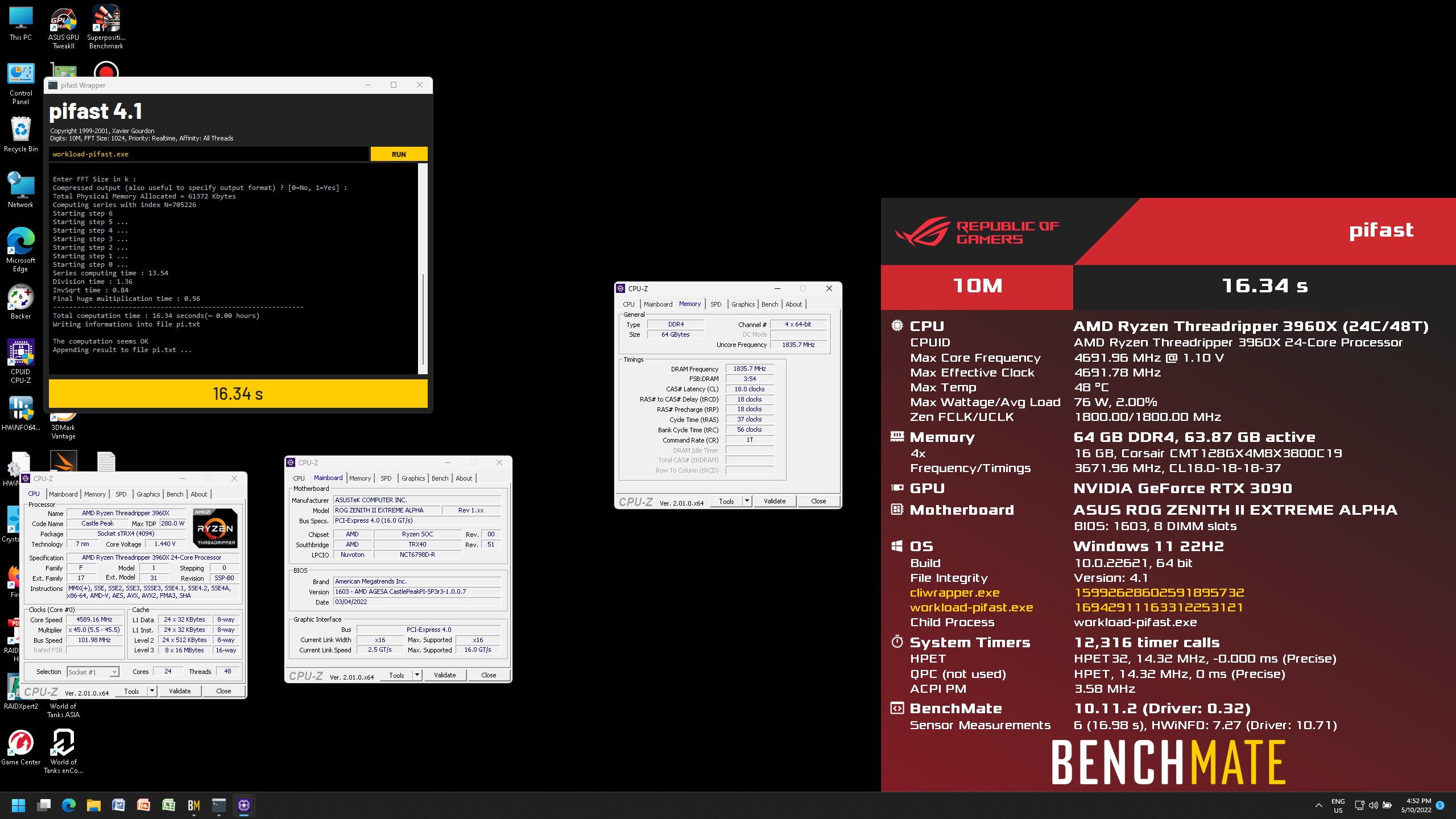Select the Game Center desktop icon
The image size is (1456, 819).
pos(20,747)
